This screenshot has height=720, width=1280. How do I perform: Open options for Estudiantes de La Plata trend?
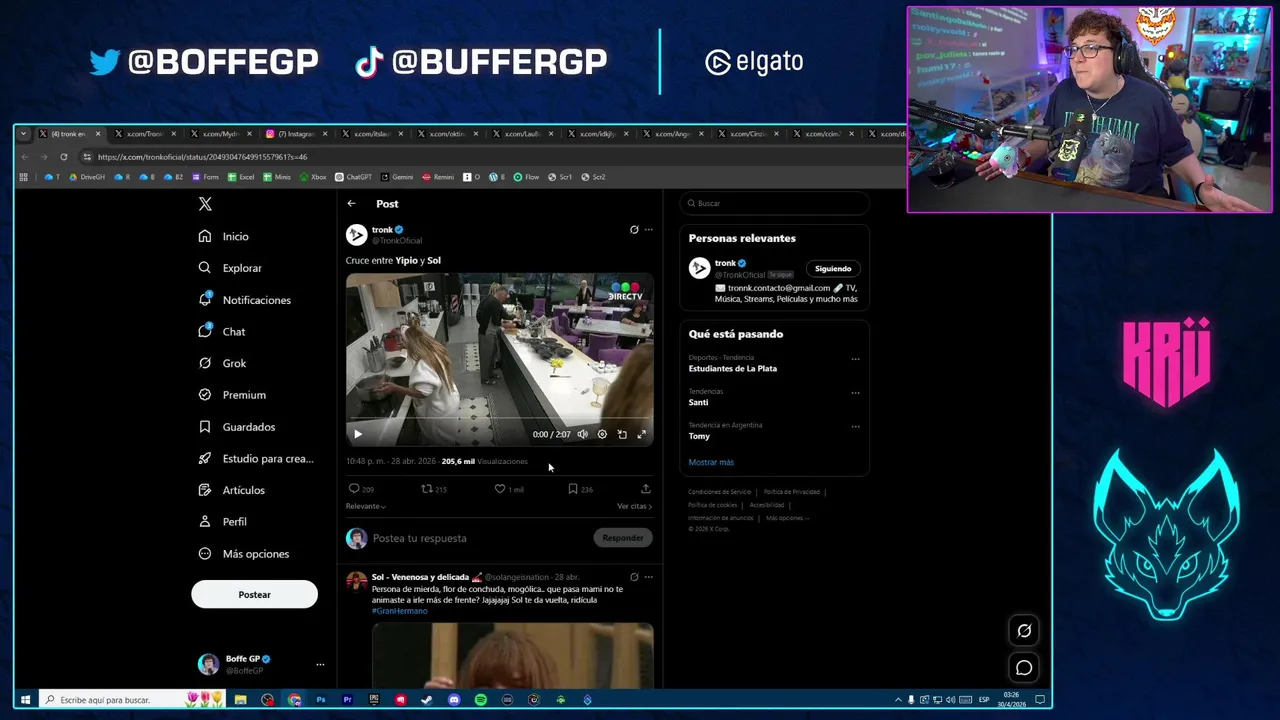pos(855,359)
